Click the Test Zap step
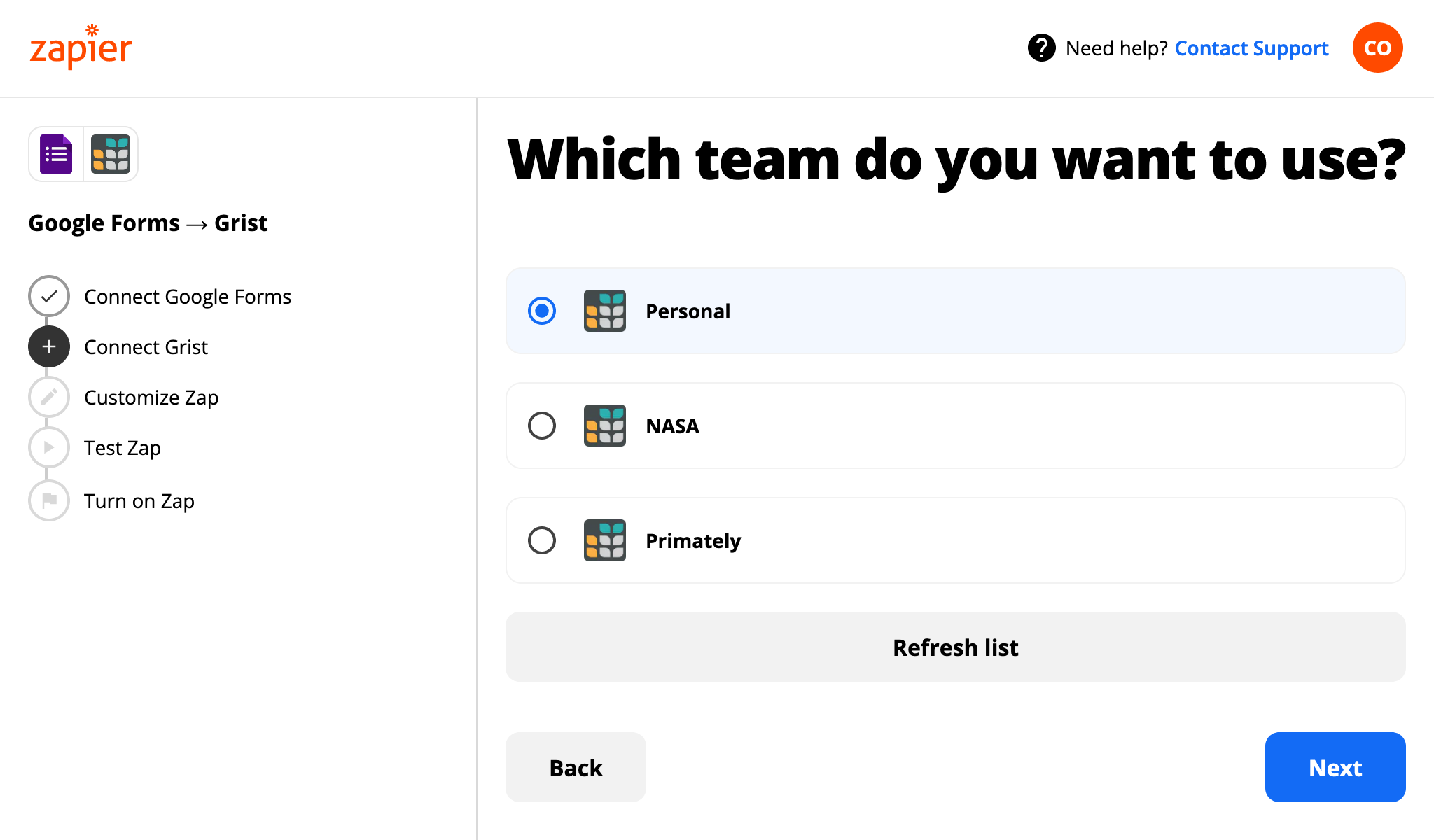 (x=120, y=448)
